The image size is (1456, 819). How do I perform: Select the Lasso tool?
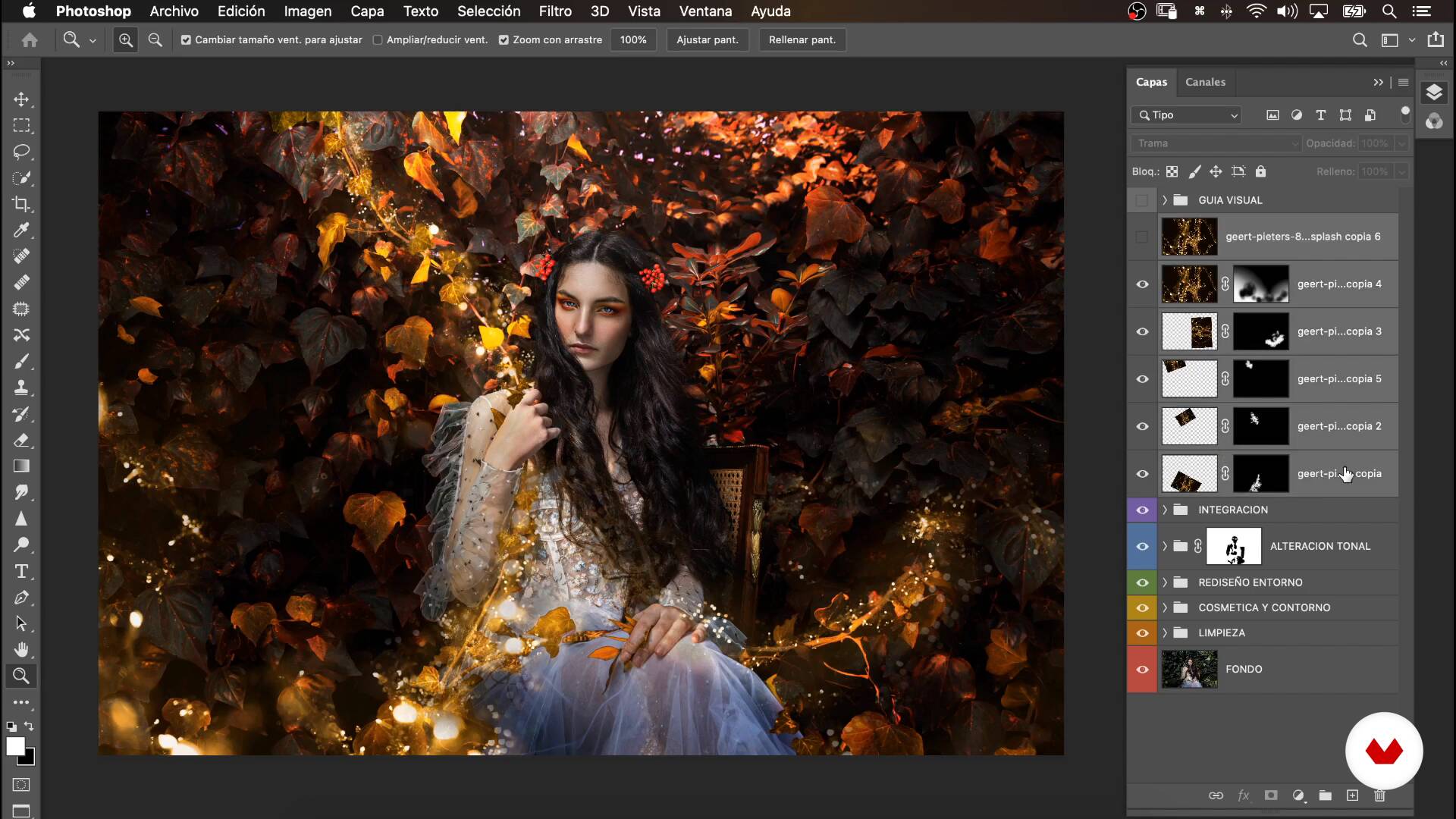(21, 152)
